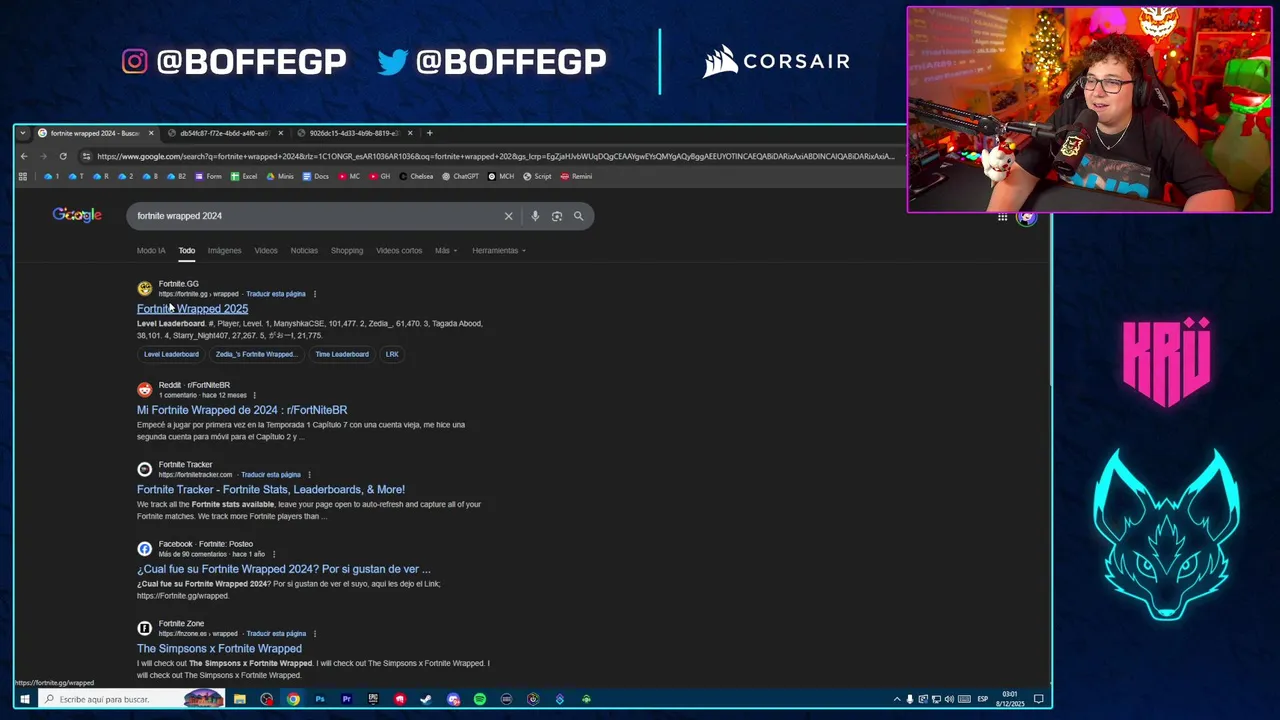Switch to the Modo IA tab
Screen dimensions: 1280x720
tap(151, 251)
